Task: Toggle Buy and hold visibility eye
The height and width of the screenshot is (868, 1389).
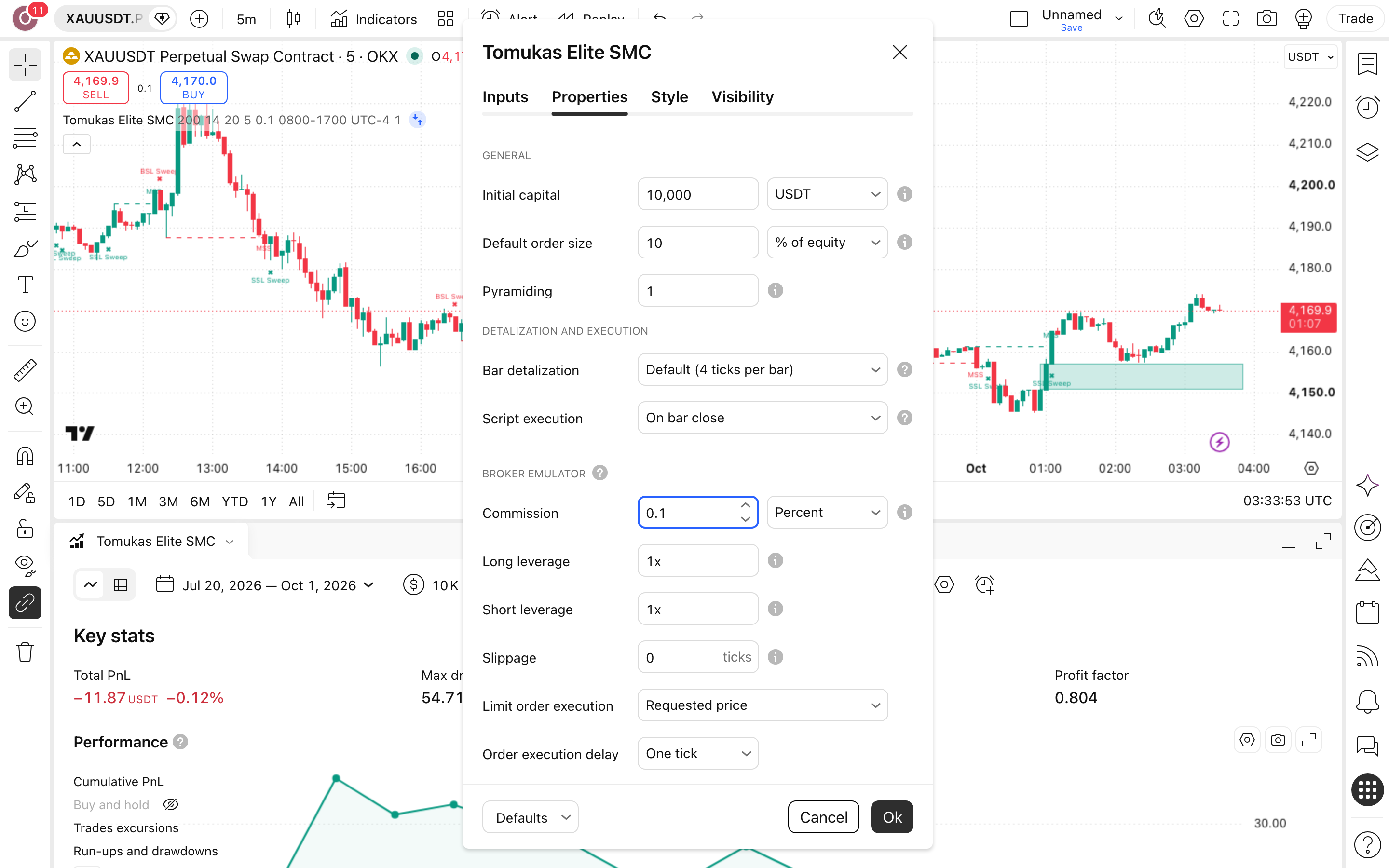Action: (x=170, y=805)
